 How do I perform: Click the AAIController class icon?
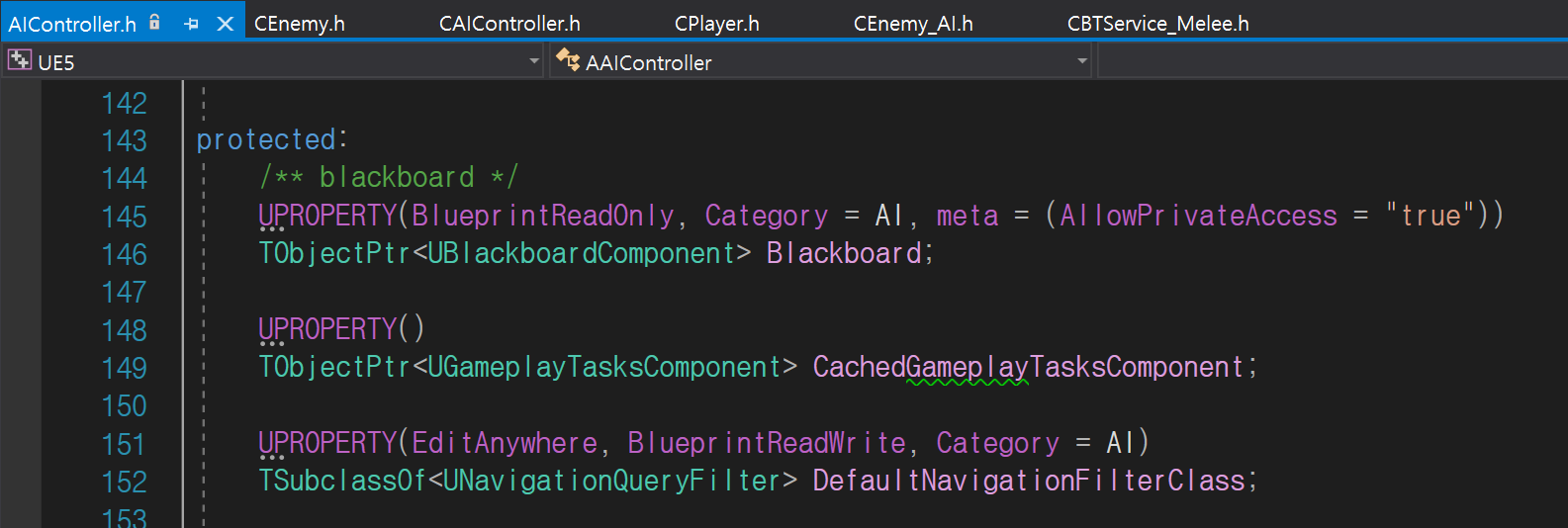(567, 60)
